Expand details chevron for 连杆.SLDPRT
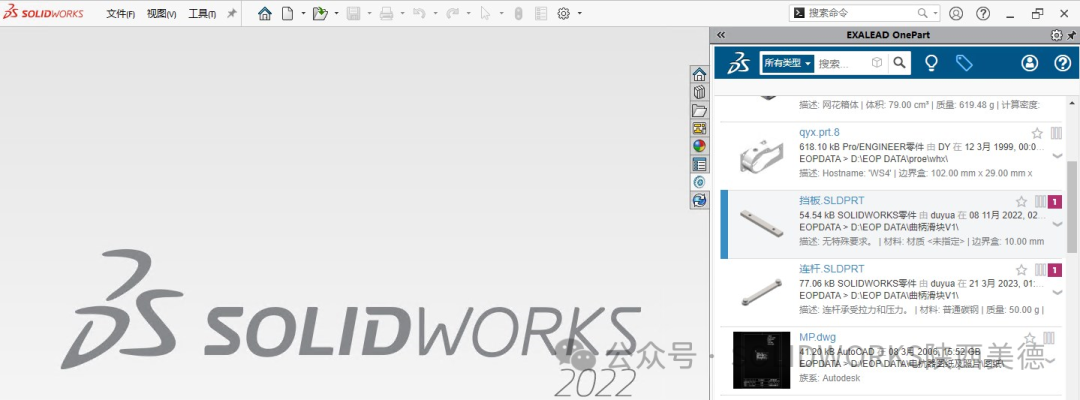The height and width of the screenshot is (400, 1080). [x=1057, y=293]
